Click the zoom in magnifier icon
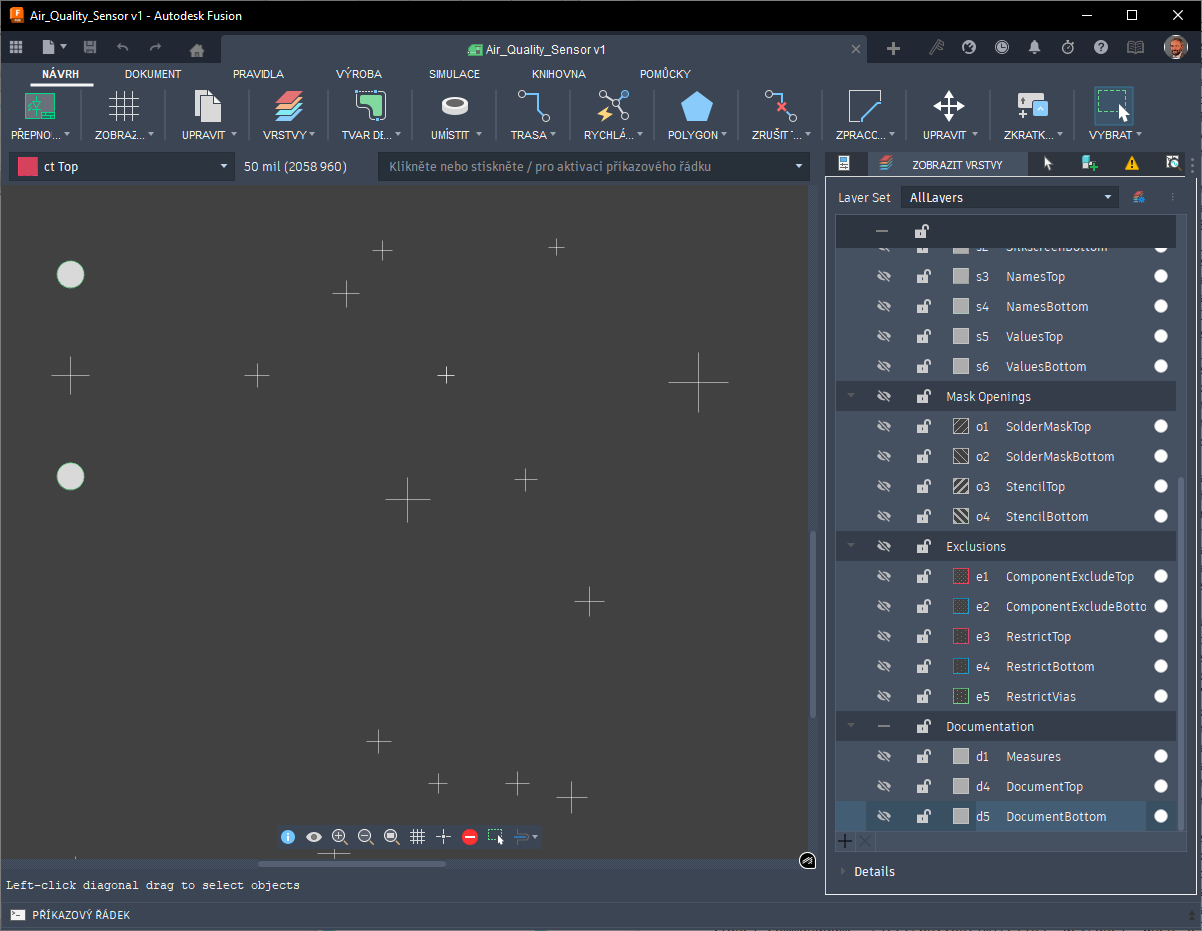Viewport: 1202px width, 931px height. 339,837
